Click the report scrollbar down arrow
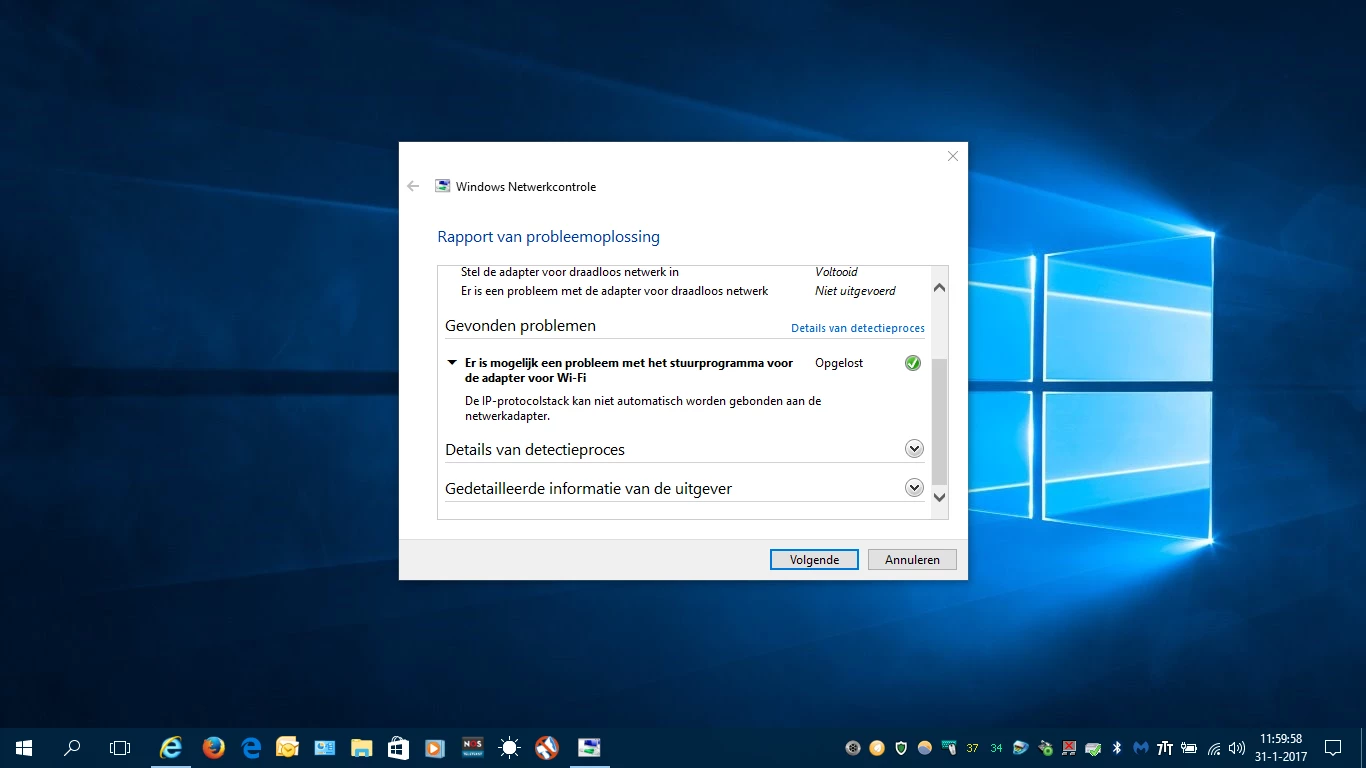 point(939,497)
